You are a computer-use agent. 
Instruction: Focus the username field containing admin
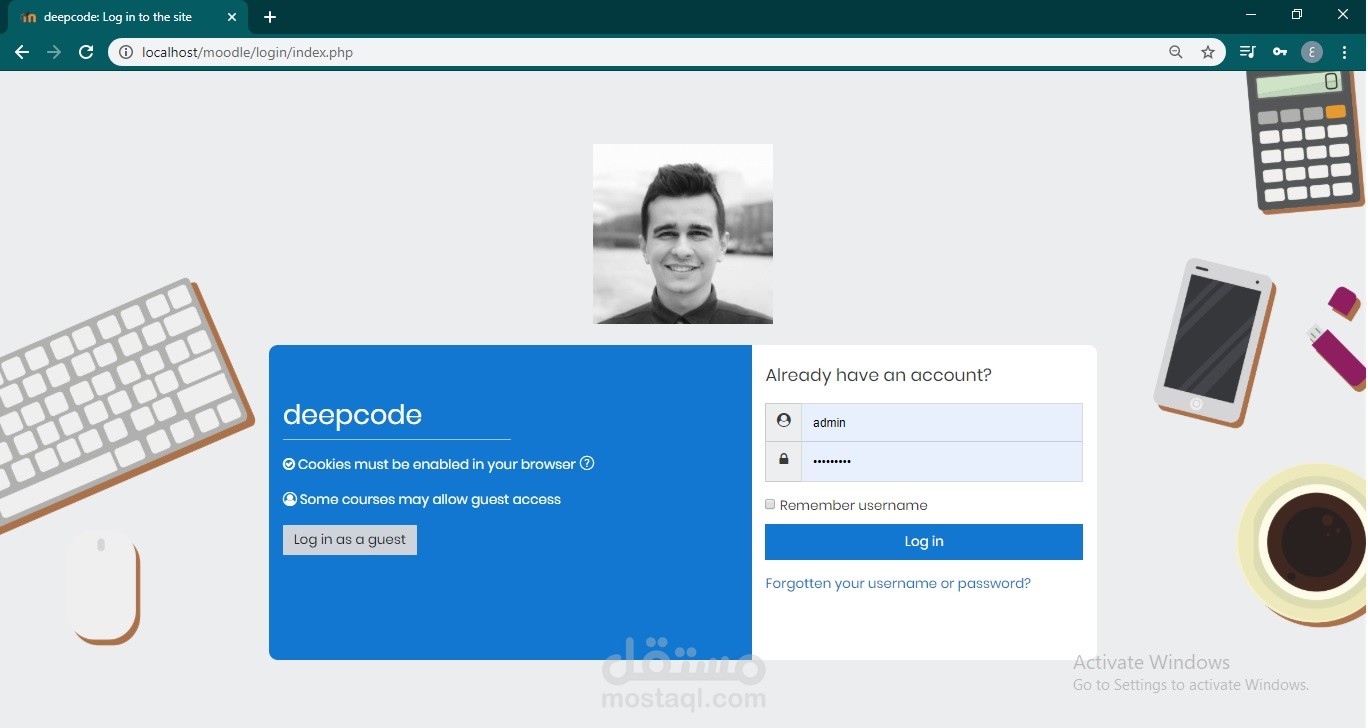(942, 422)
